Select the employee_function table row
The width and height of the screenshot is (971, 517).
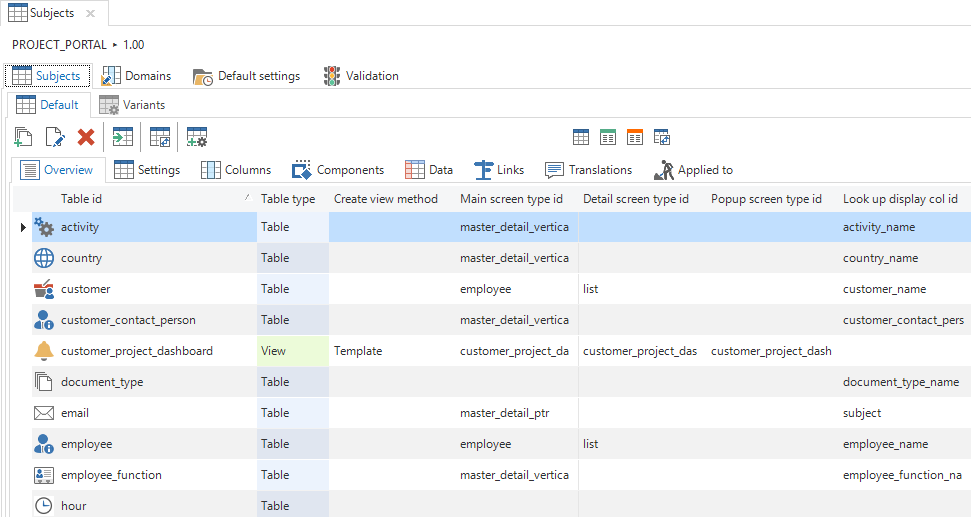[111, 475]
